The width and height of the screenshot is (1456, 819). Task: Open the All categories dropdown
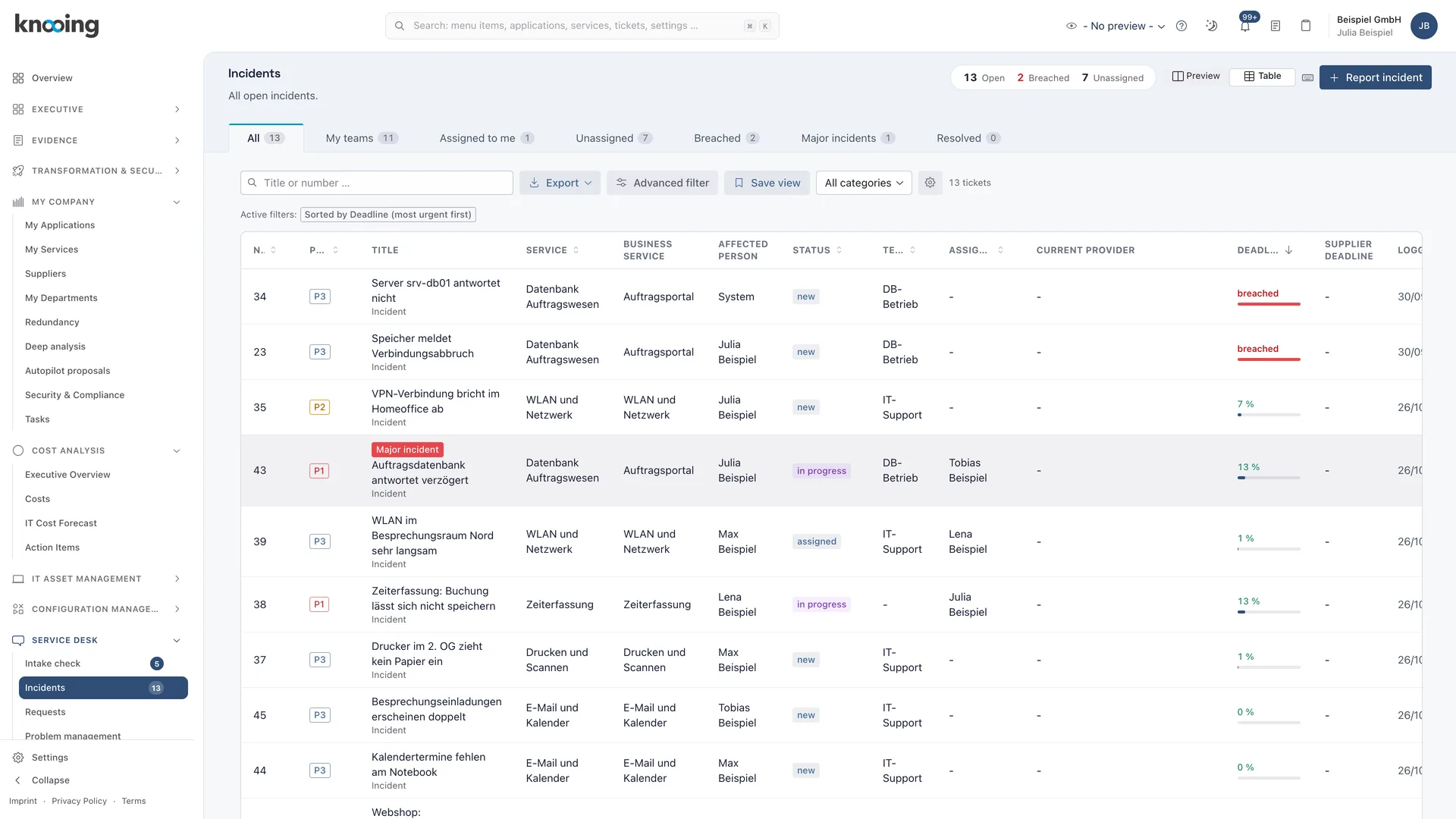tap(864, 183)
